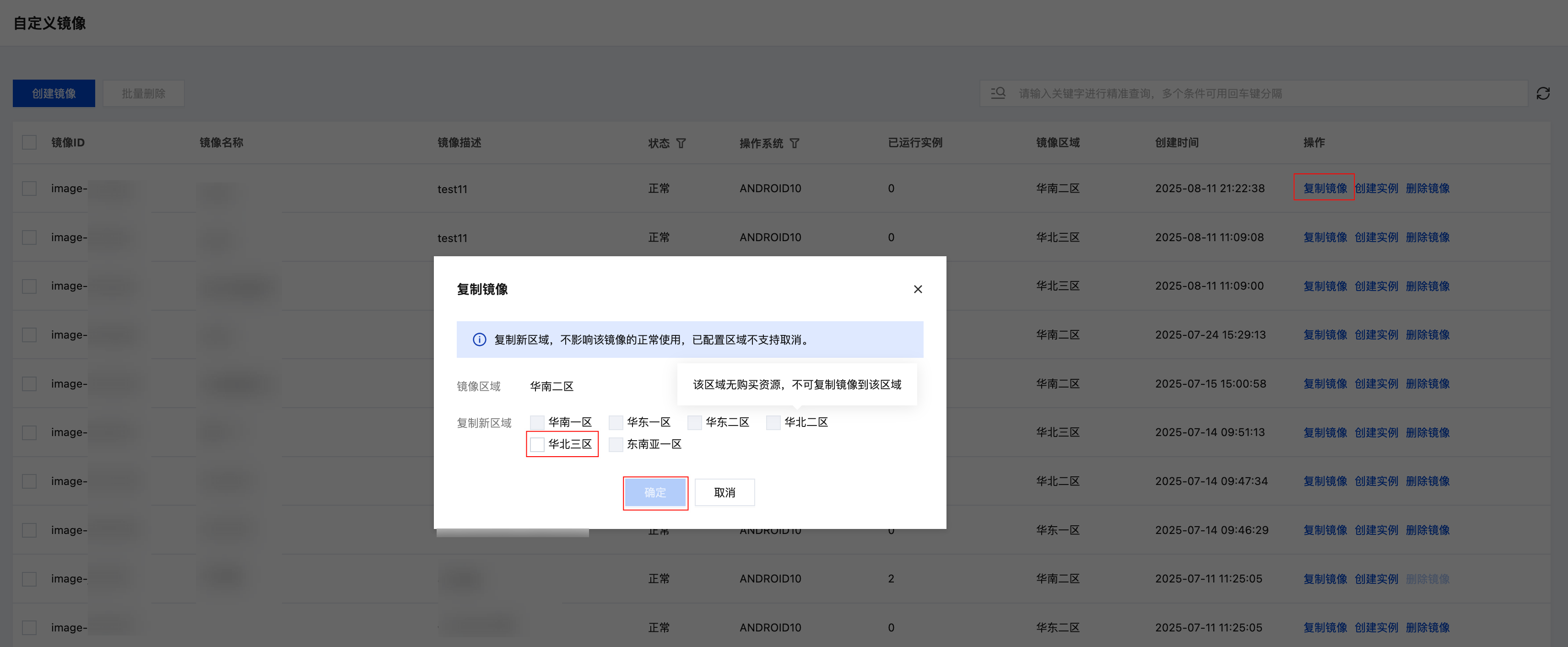Image resolution: width=1568 pixels, height=647 pixels.
Task: Check the 华北二区 region checkbox
Action: pos(773,422)
